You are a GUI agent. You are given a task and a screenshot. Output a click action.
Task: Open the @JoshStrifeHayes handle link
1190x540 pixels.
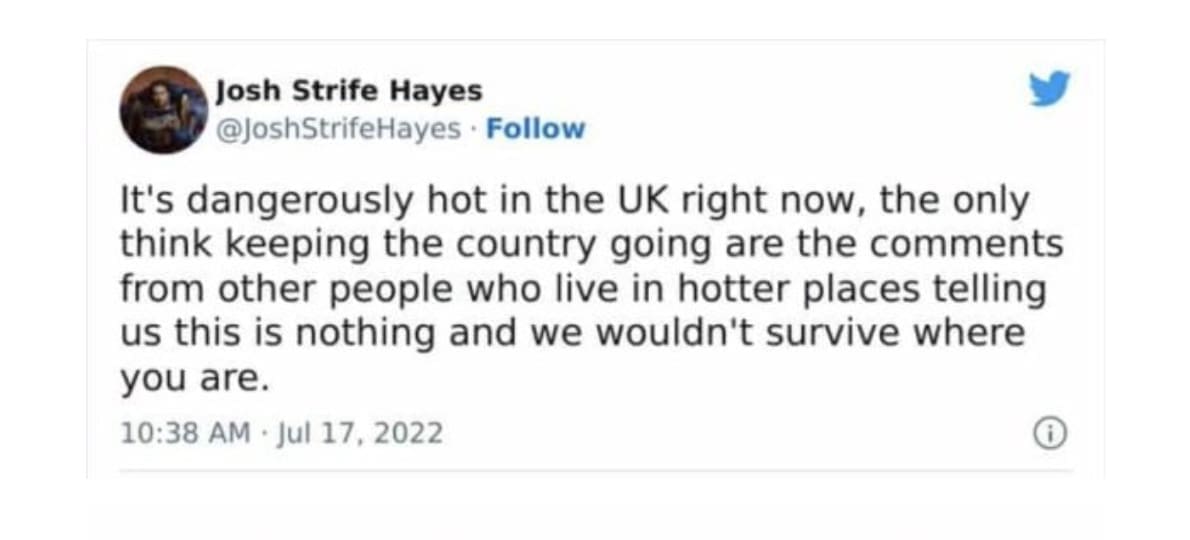tap(340, 129)
